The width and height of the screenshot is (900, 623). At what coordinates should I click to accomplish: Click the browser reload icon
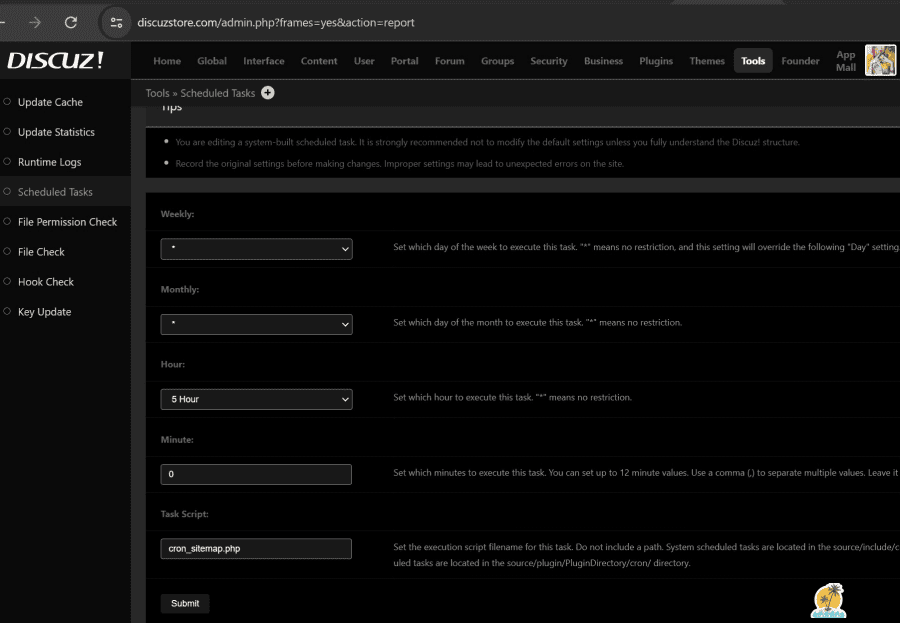71,22
